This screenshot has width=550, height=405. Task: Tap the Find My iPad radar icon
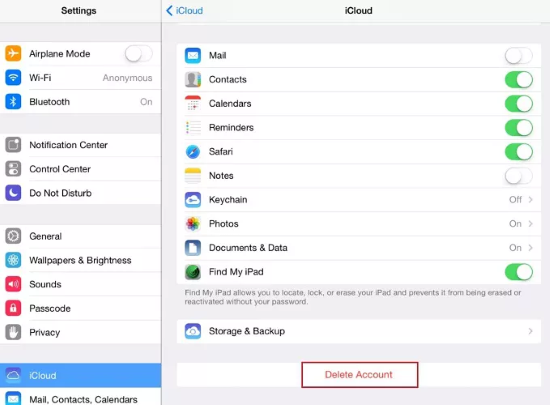[x=193, y=272]
